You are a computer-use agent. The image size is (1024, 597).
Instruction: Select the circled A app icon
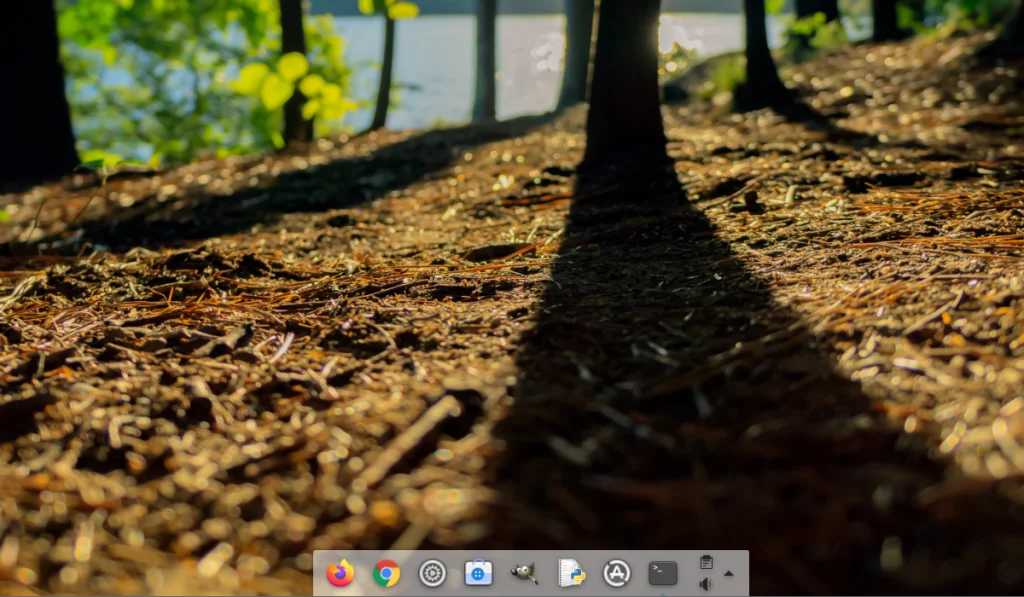tap(616, 572)
